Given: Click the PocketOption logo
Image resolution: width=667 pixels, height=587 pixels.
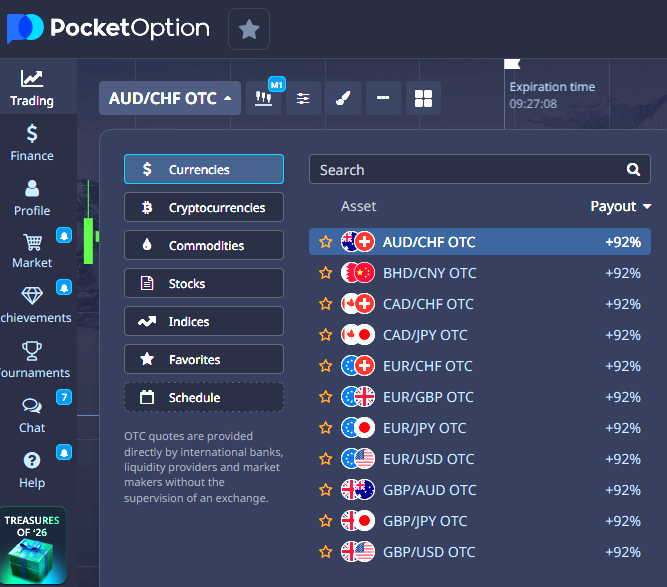Looking at the screenshot, I should click(x=108, y=28).
